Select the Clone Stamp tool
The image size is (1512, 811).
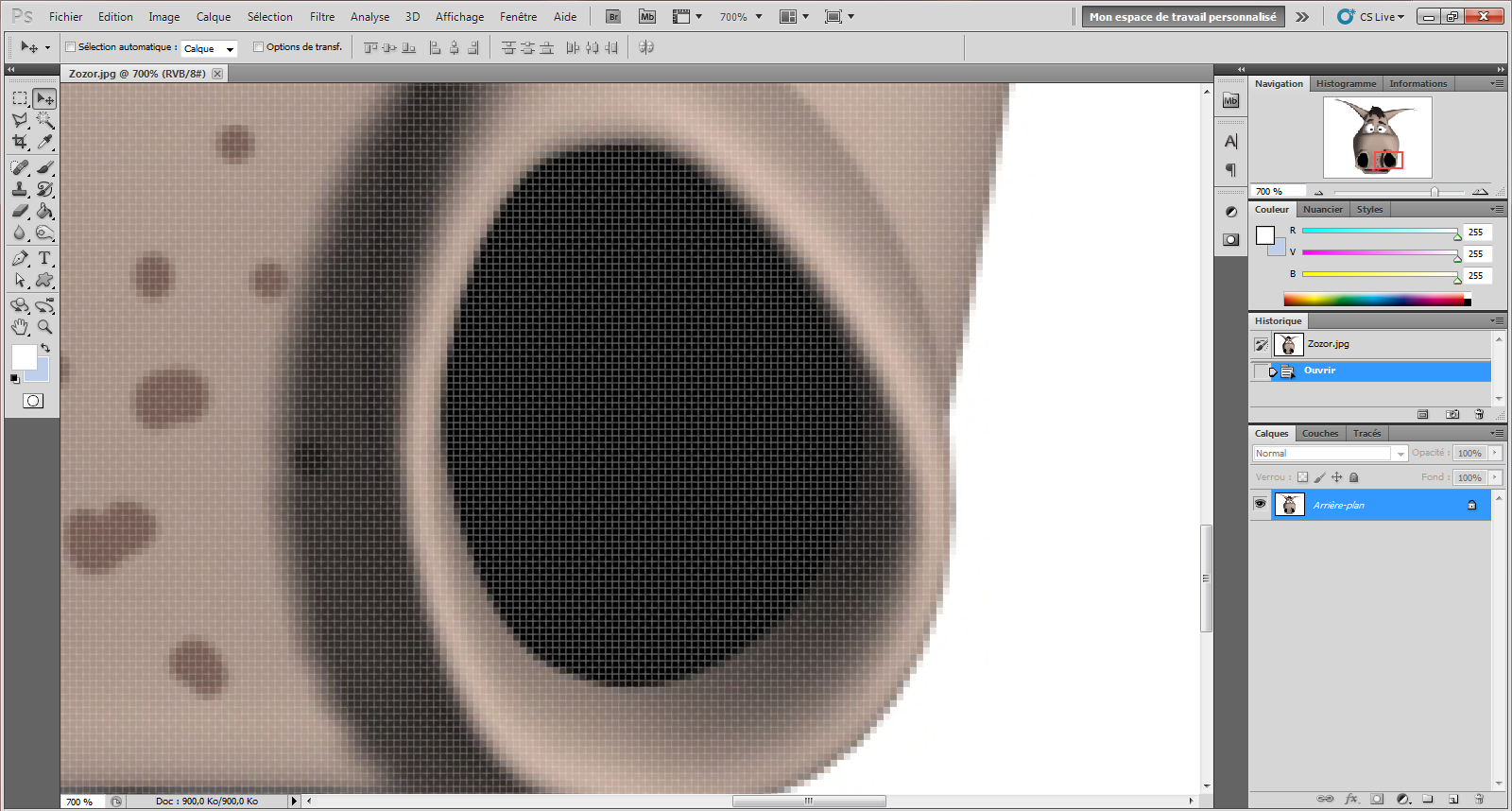(20, 189)
